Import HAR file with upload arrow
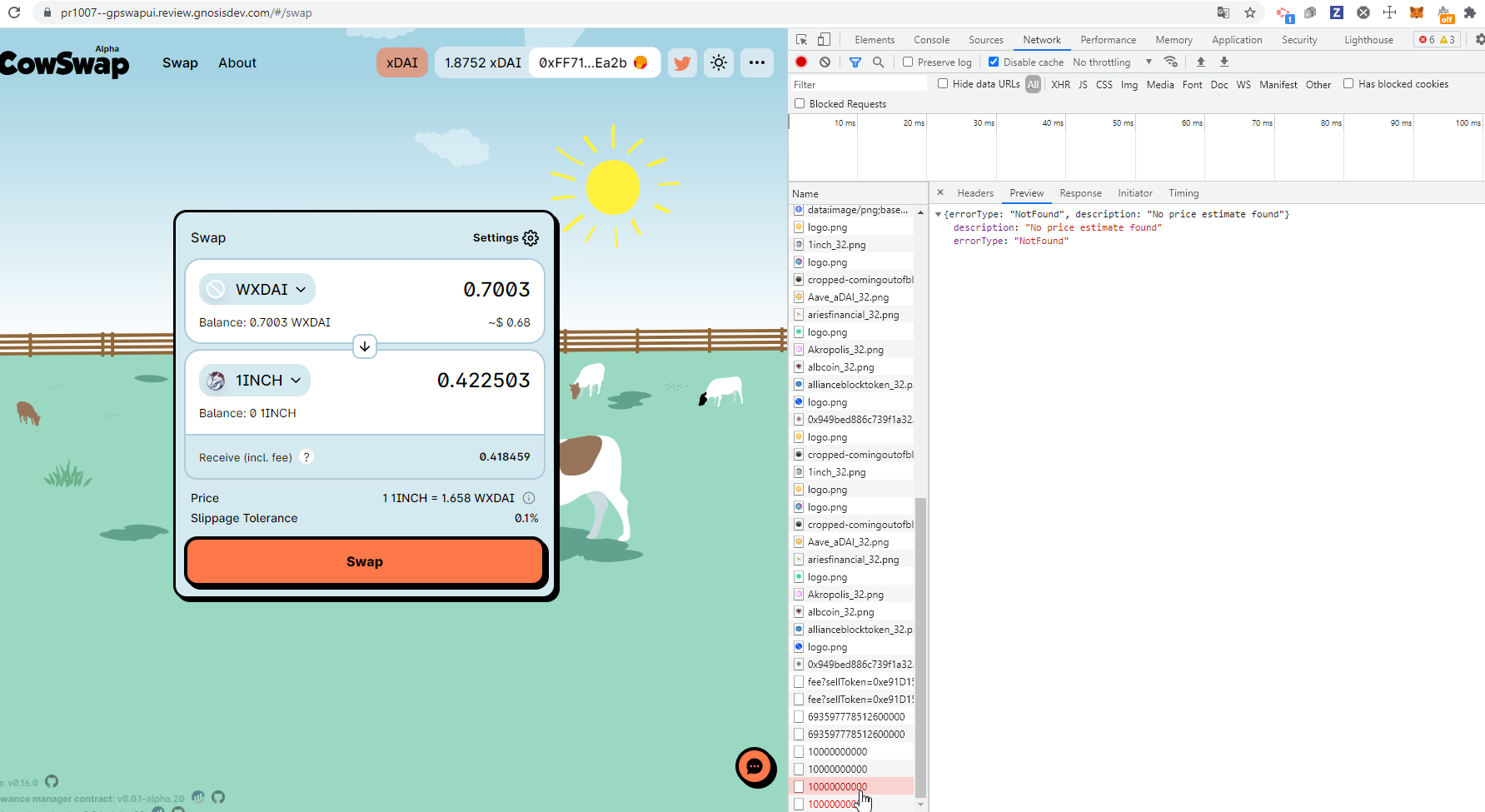The height and width of the screenshot is (812, 1485). click(1201, 62)
